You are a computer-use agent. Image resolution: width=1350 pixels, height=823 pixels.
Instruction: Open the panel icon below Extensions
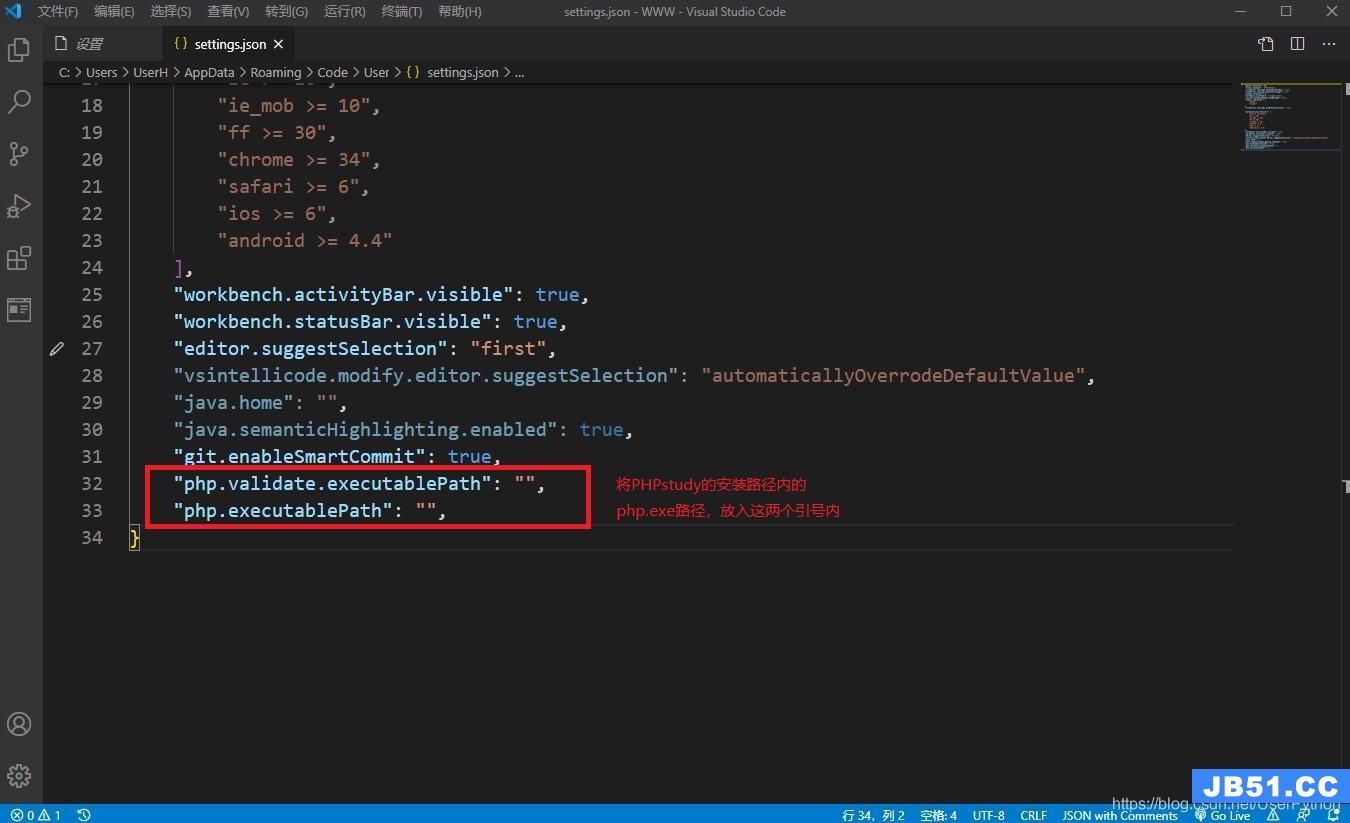(x=19, y=310)
